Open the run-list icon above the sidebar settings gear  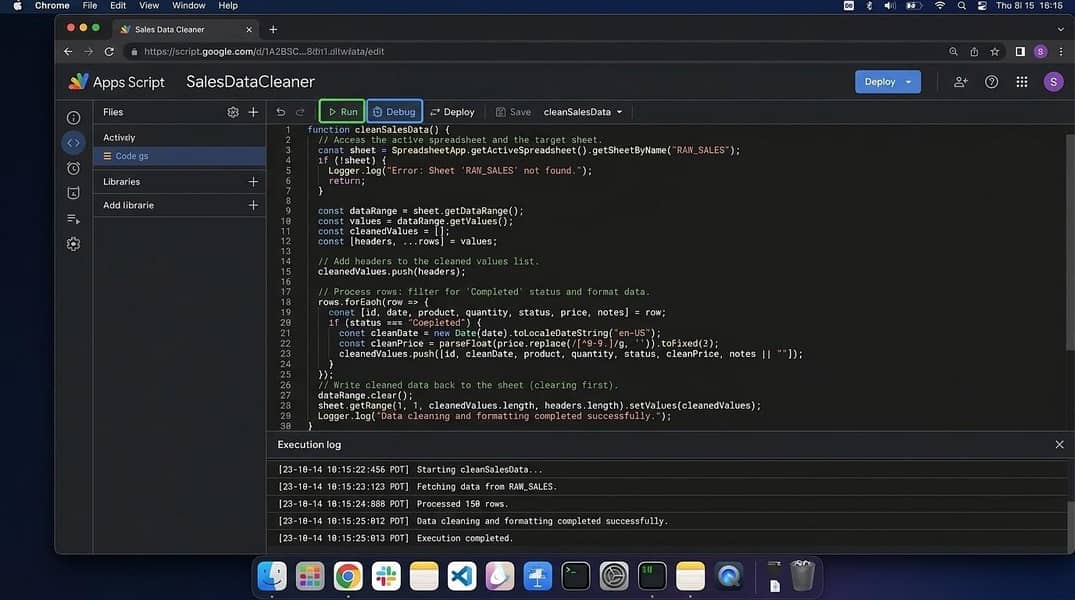(x=73, y=219)
